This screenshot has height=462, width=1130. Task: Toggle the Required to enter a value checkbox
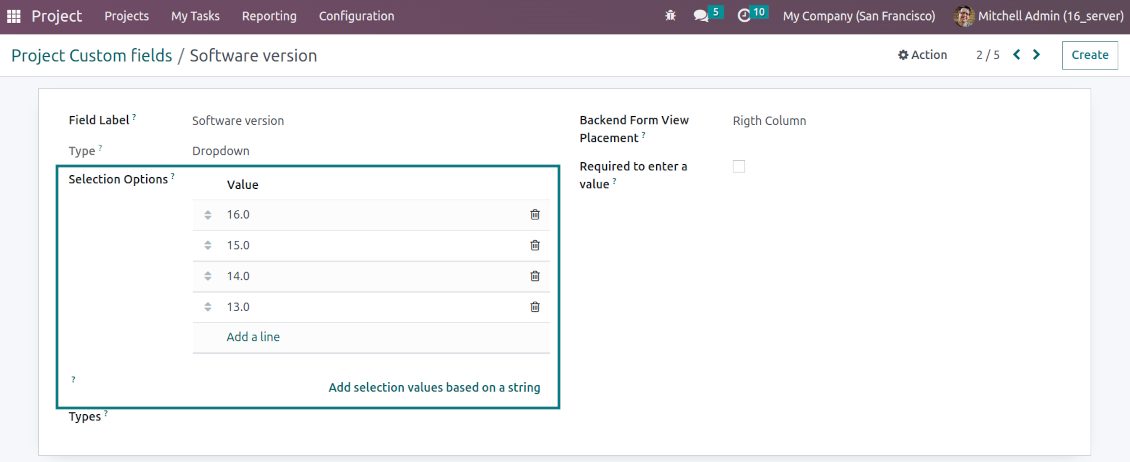(739, 167)
